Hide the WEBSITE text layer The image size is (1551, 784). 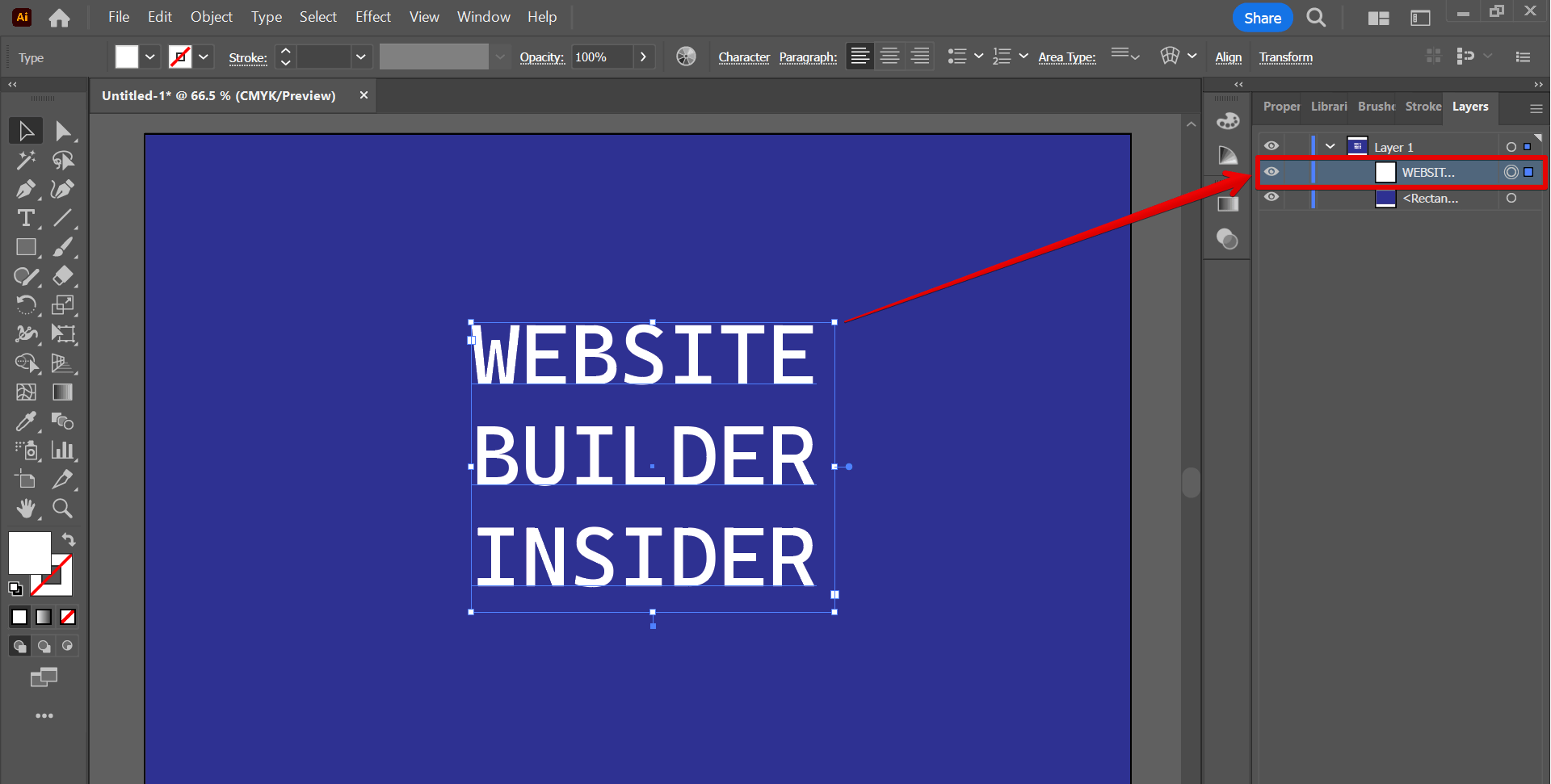pos(1272,171)
